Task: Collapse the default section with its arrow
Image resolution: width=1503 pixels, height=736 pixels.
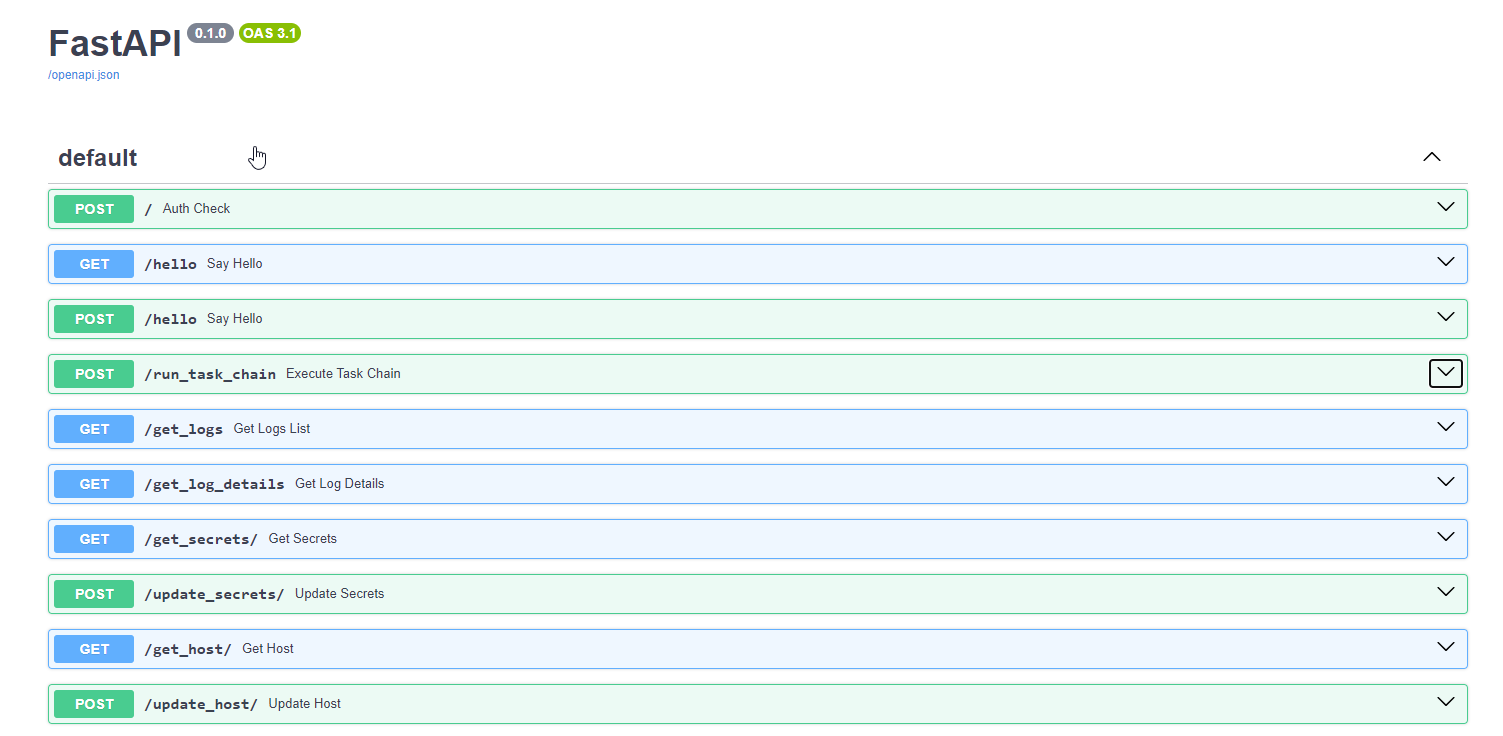Action: pyautogui.click(x=1431, y=157)
